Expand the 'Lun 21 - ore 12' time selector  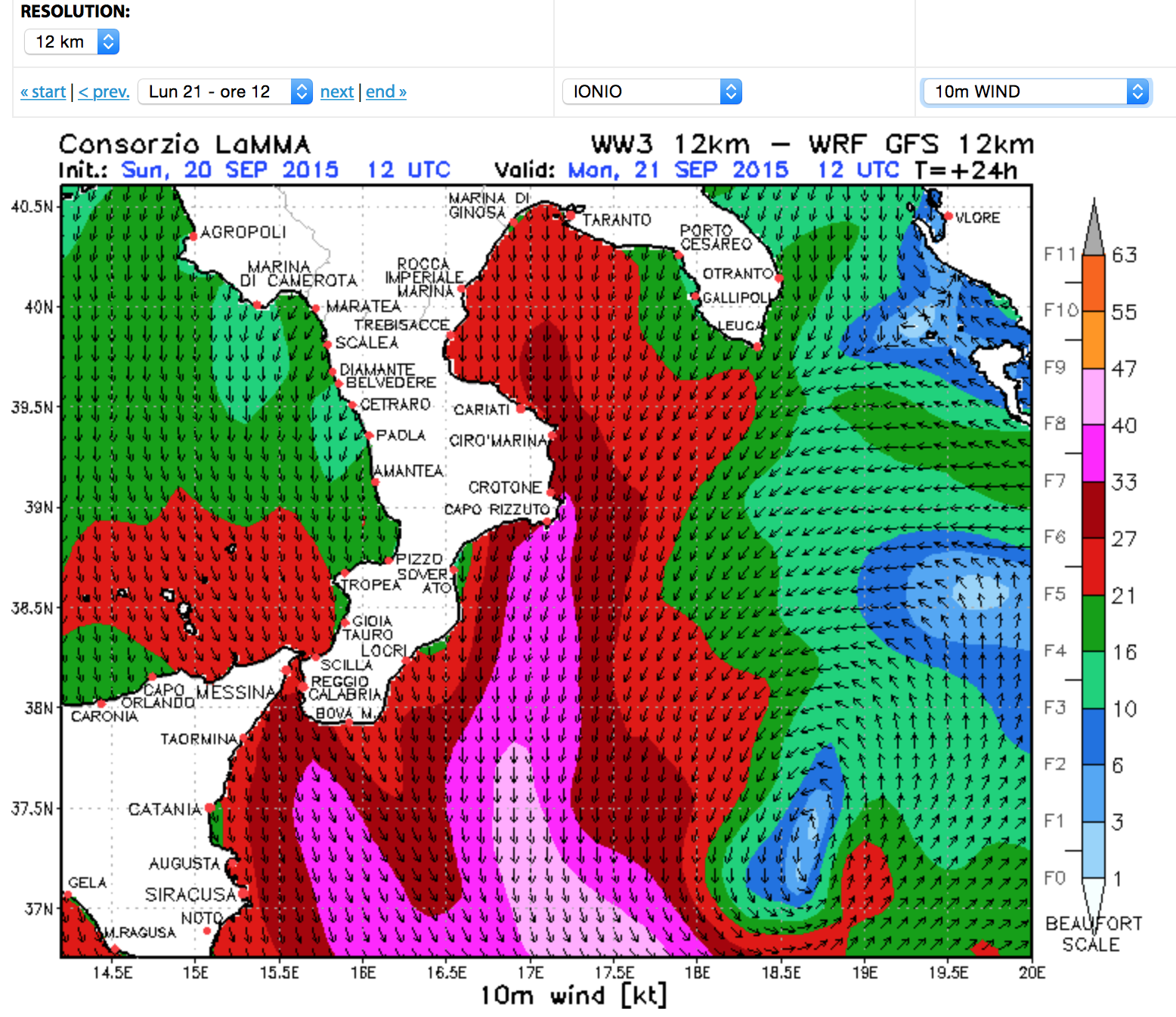(x=224, y=91)
